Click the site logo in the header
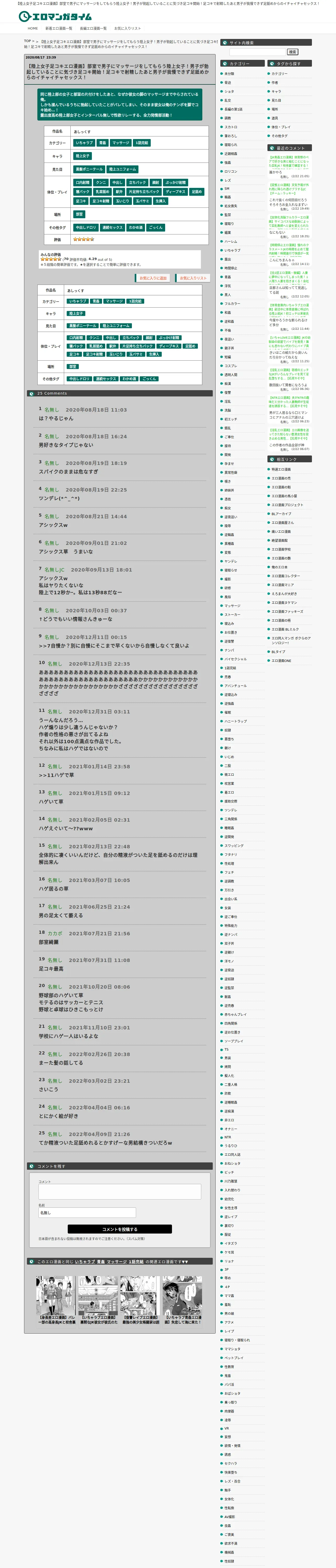Viewport: 336px width, 1568px height. pyautogui.click(x=55, y=16)
